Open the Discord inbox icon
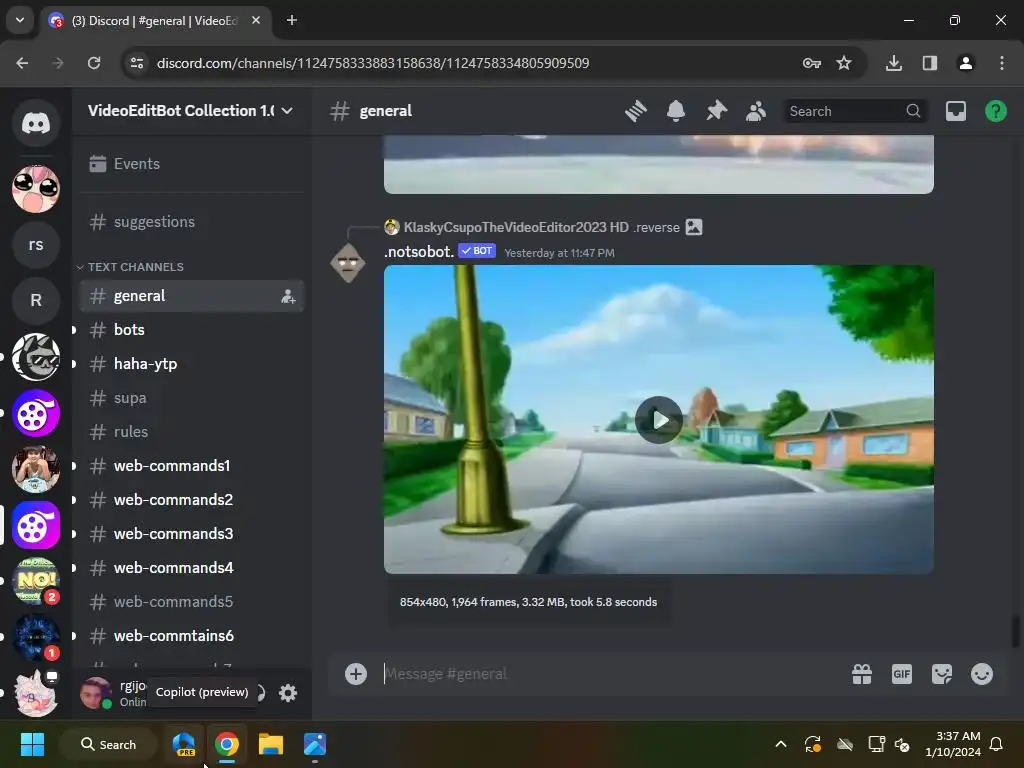The height and width of the screenshot is (768, 1024). click(x=956, y=111)
